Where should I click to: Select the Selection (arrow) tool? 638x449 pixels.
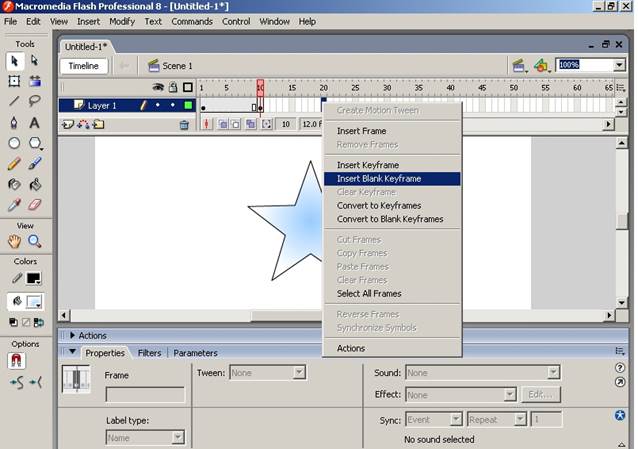pyautogui.click(x=15, y=61)
